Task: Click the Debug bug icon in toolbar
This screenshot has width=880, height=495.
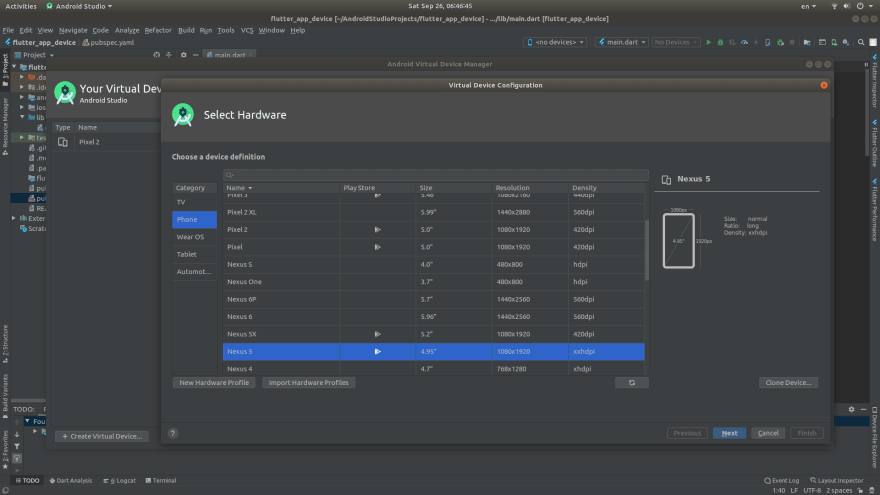Action: 720,42
